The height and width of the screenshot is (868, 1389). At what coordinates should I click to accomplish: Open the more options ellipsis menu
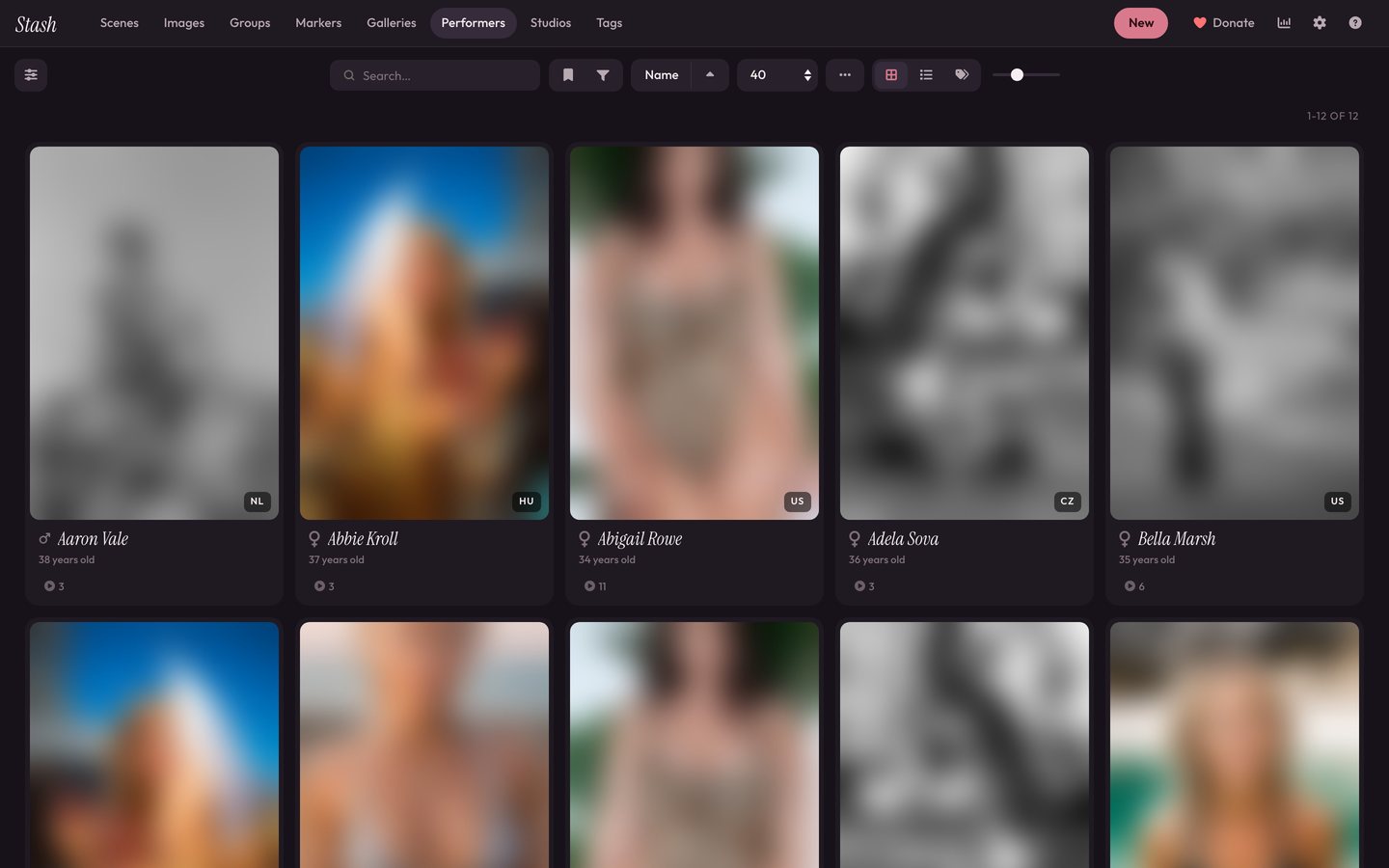pos(845,75)
